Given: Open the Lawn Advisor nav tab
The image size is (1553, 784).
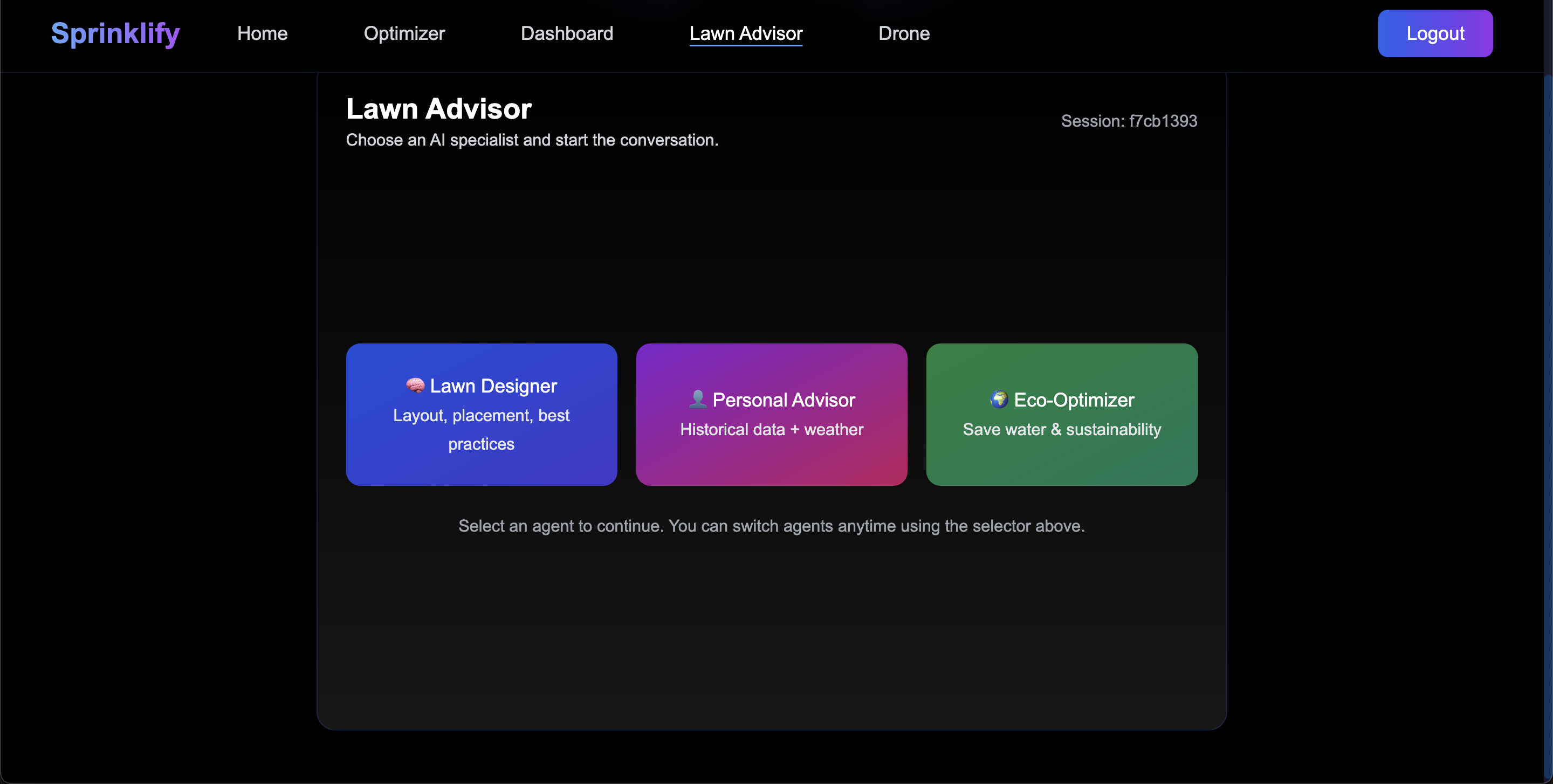Looking at the screenshot, I should click(746, 33).
